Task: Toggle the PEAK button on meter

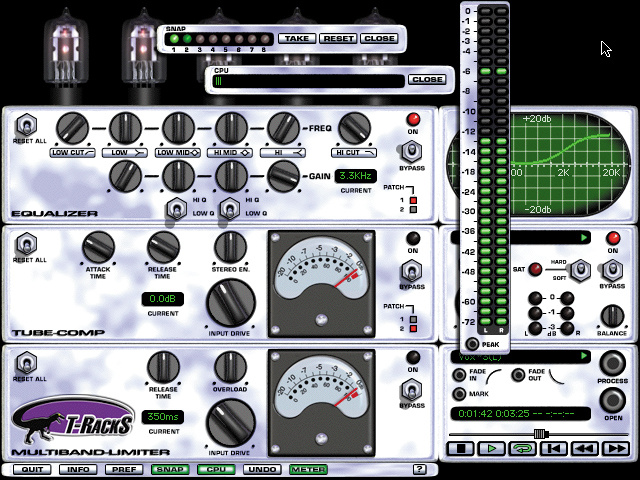Action: pyautogui.click(x=472, y=344)
